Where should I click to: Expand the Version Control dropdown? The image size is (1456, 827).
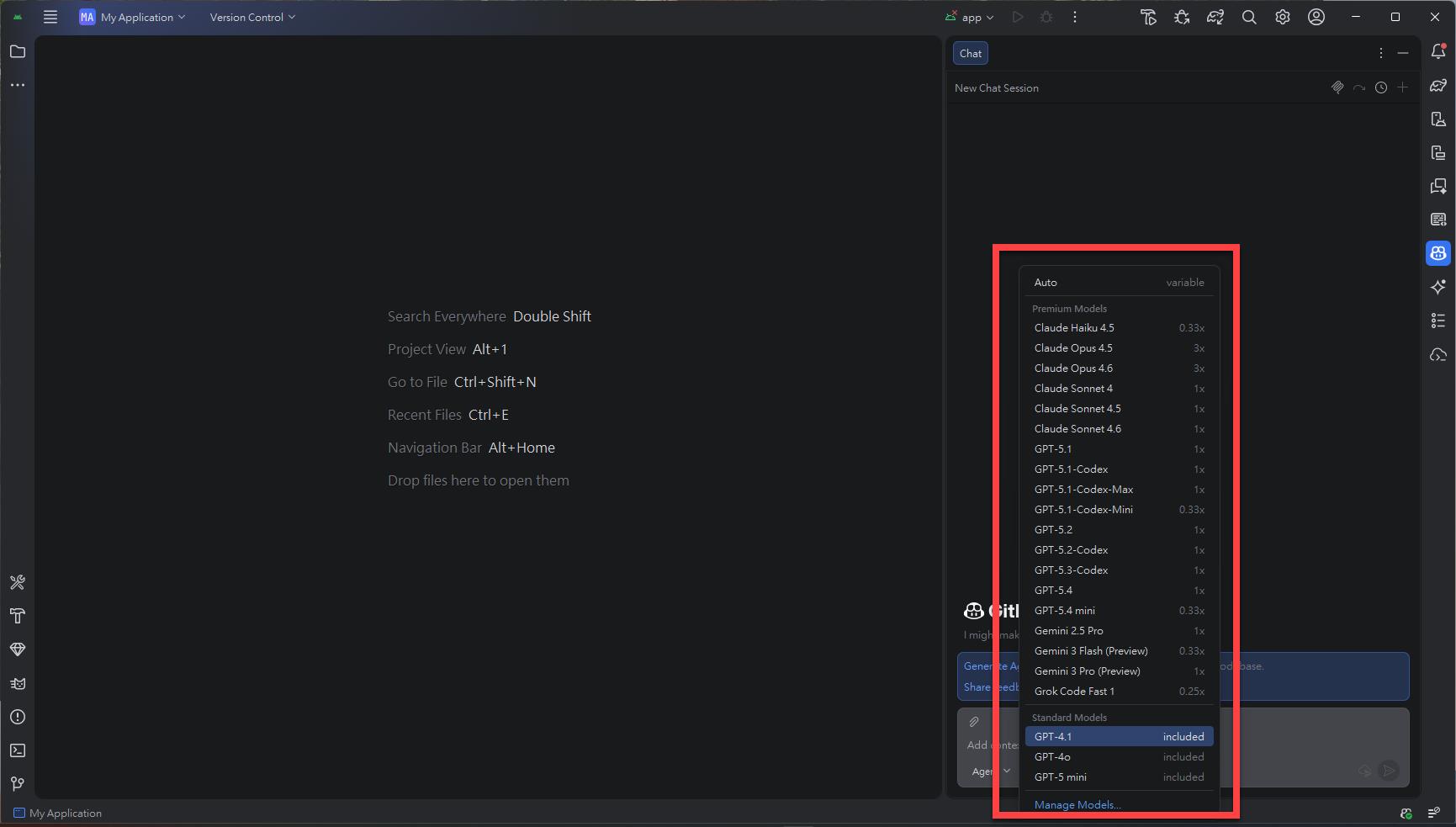click(x=252, y=18)
